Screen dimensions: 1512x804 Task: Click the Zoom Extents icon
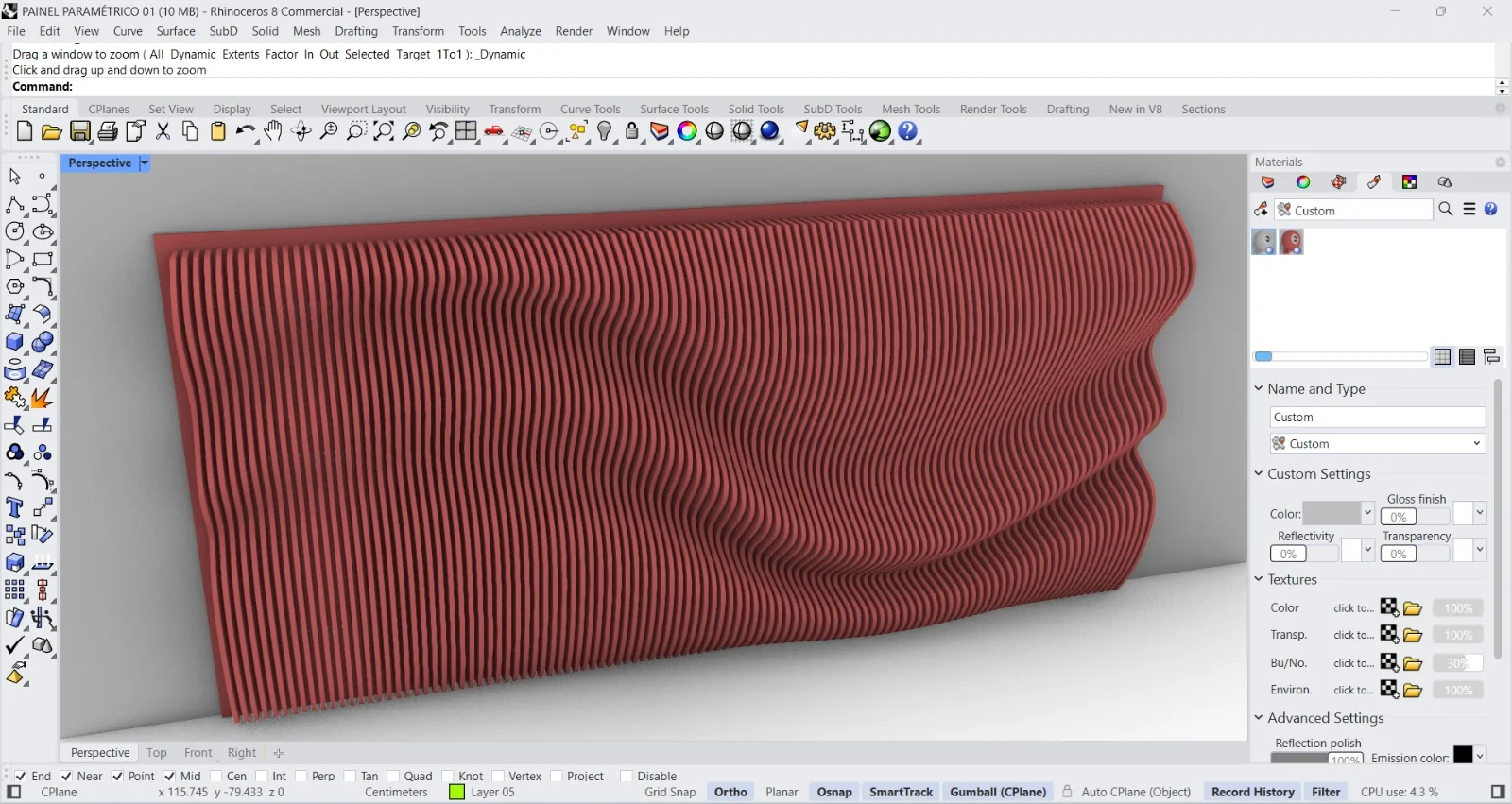[384, 131]
